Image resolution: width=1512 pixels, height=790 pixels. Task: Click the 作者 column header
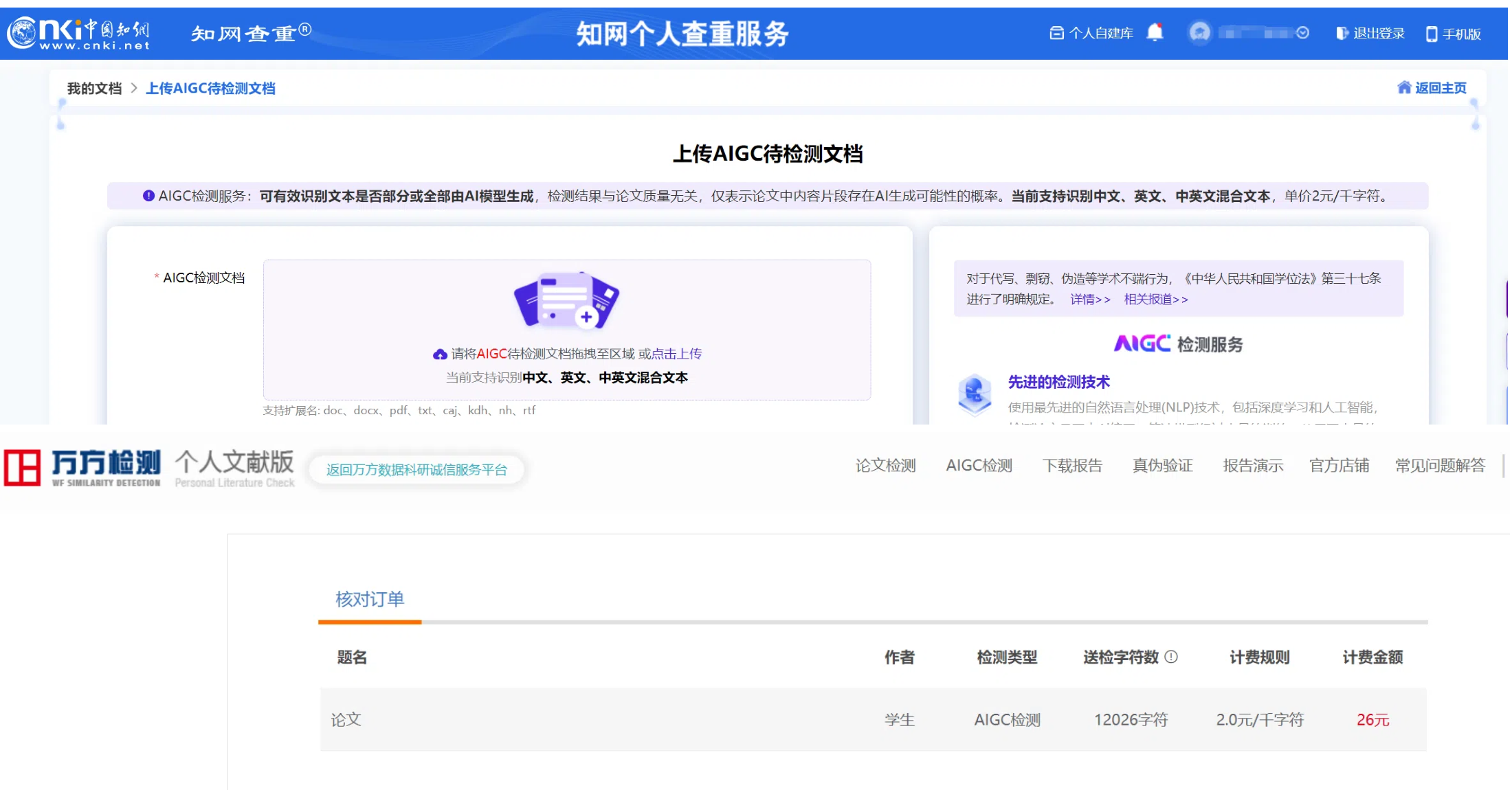point(899,657)
